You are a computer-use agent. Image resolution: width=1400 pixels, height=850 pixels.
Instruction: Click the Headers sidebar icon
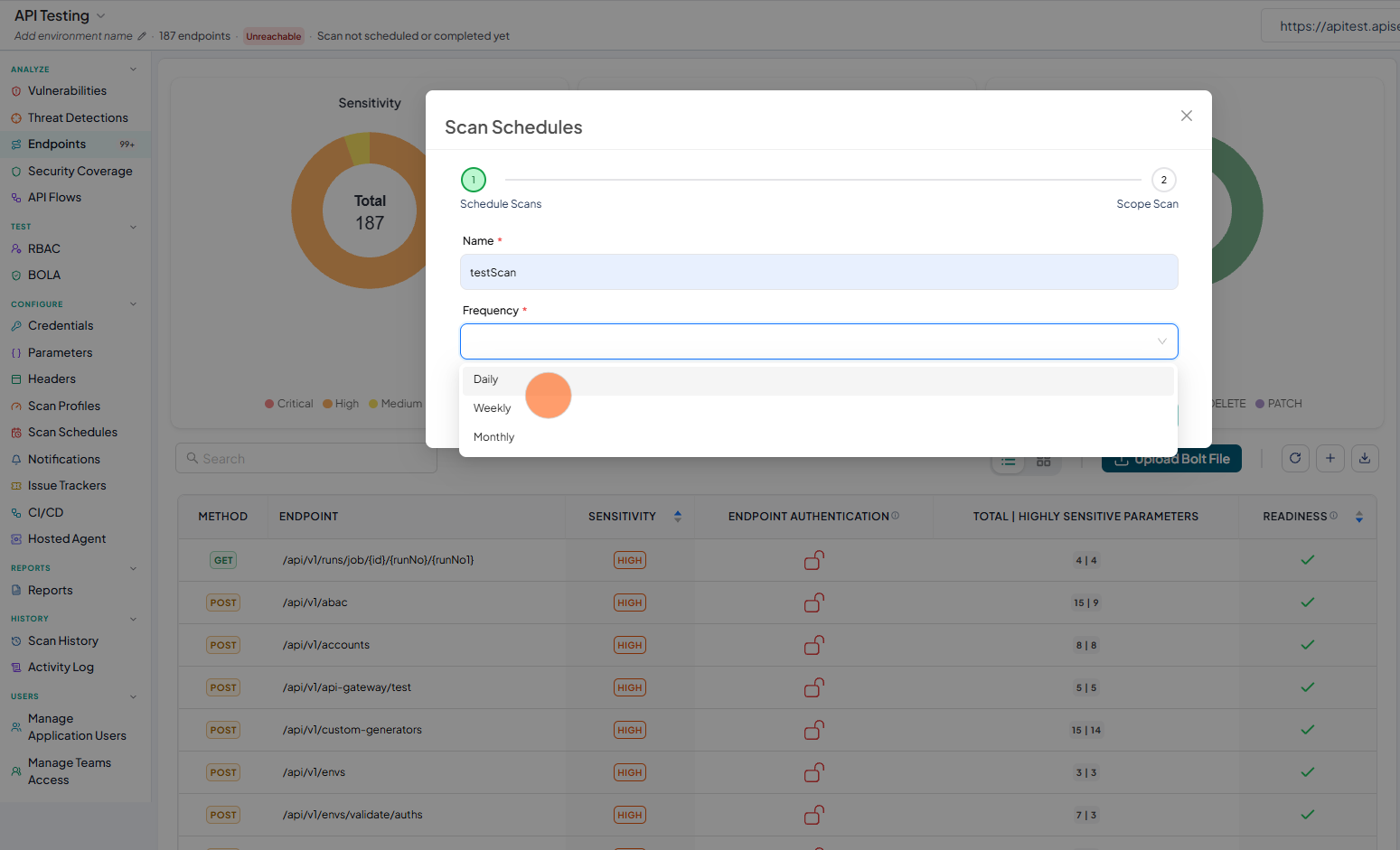[x=16, y=379]
